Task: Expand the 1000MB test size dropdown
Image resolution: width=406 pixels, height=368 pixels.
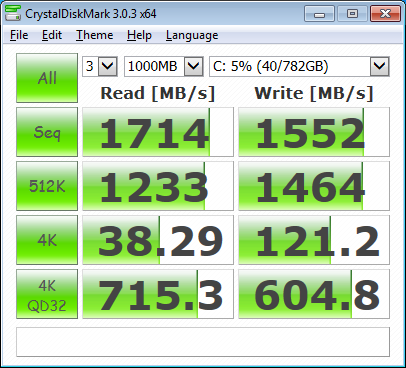Action: [193, 66]
